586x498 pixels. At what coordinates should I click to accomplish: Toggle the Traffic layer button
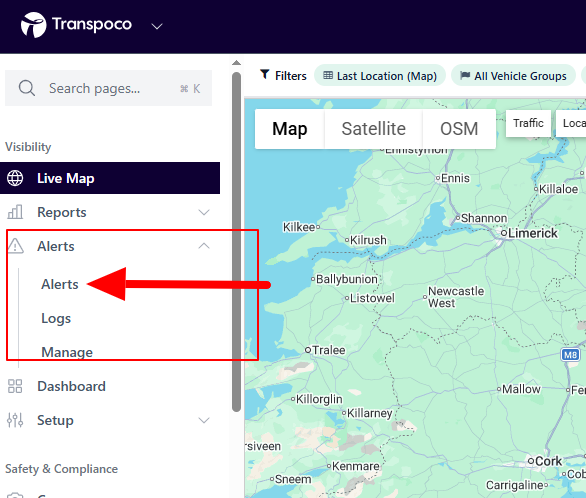point(528,123)
